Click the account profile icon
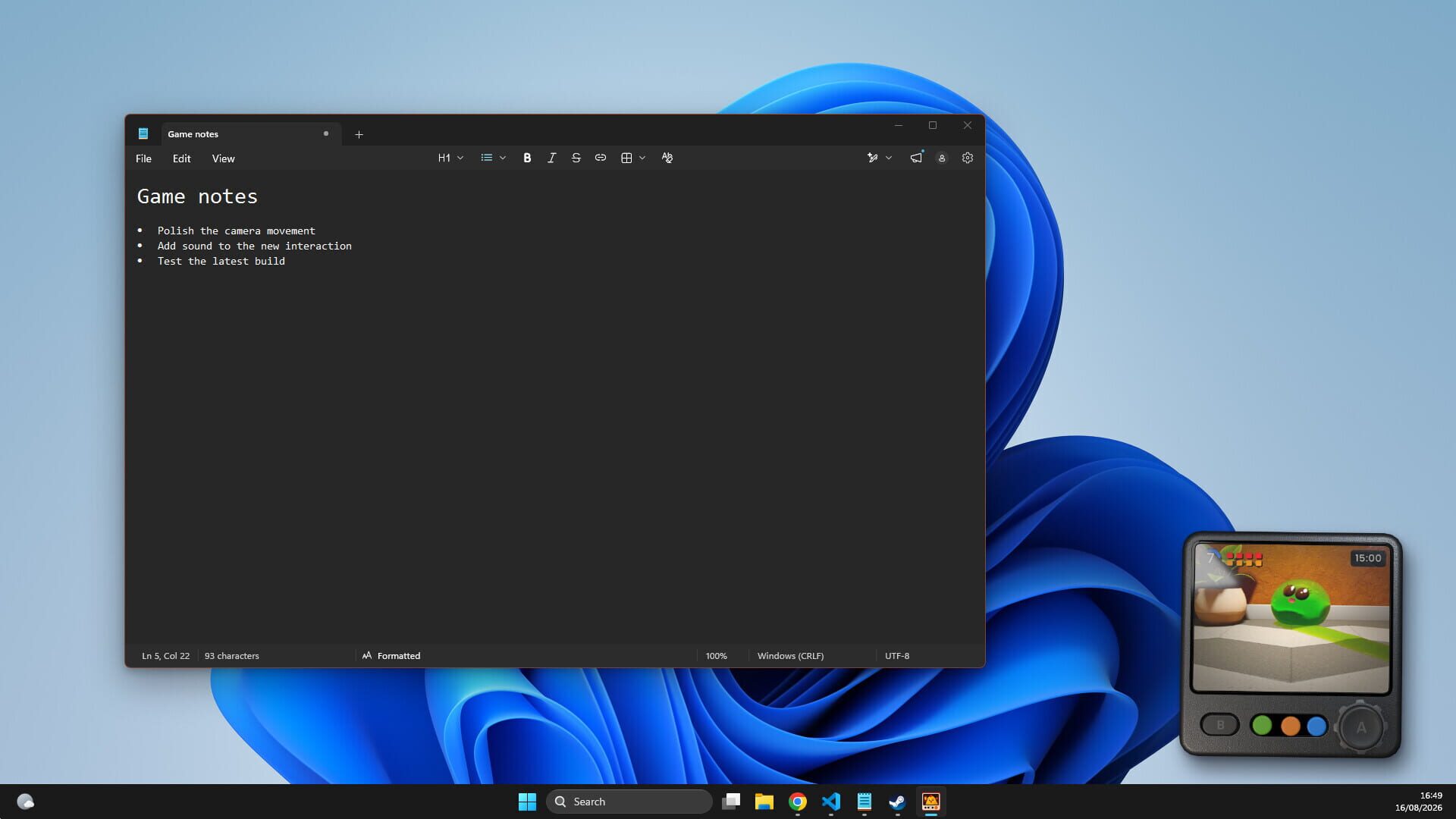The width and height of the screenshot is (1456, 819). [x=942, y=158]
